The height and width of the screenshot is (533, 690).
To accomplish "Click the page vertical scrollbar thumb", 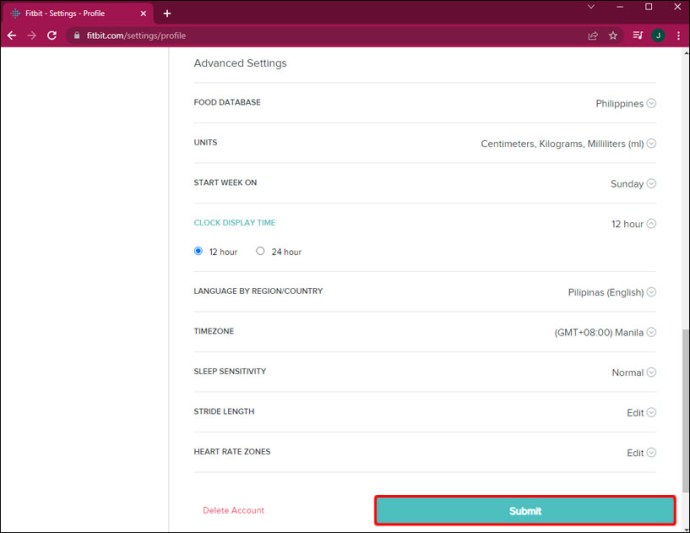I will coord(686,410).
